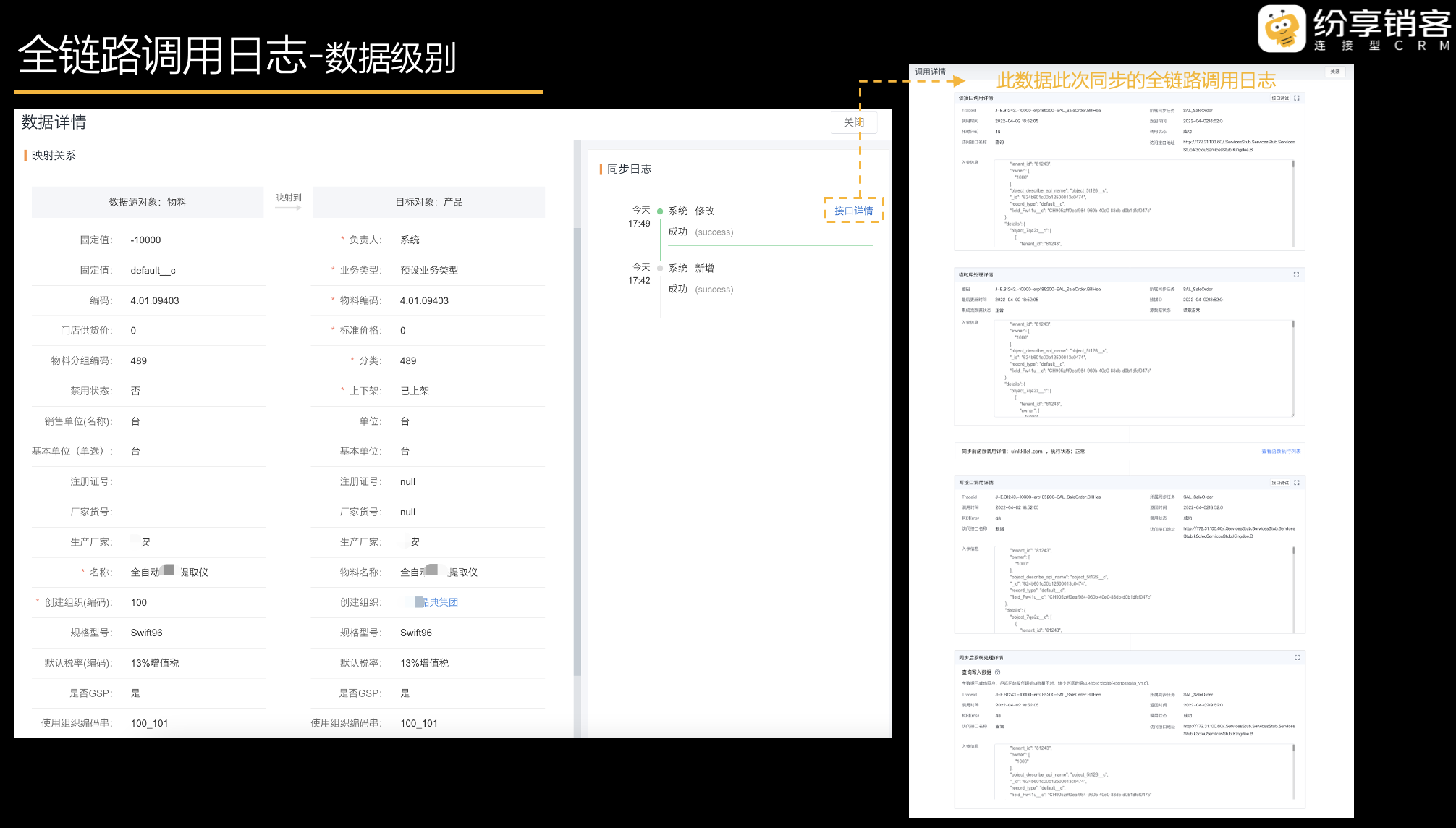Click the 访问接口地址 URL in 读接口调用详情
The height and width of the screenshot is (828, 1456).
click(1239, 145)
